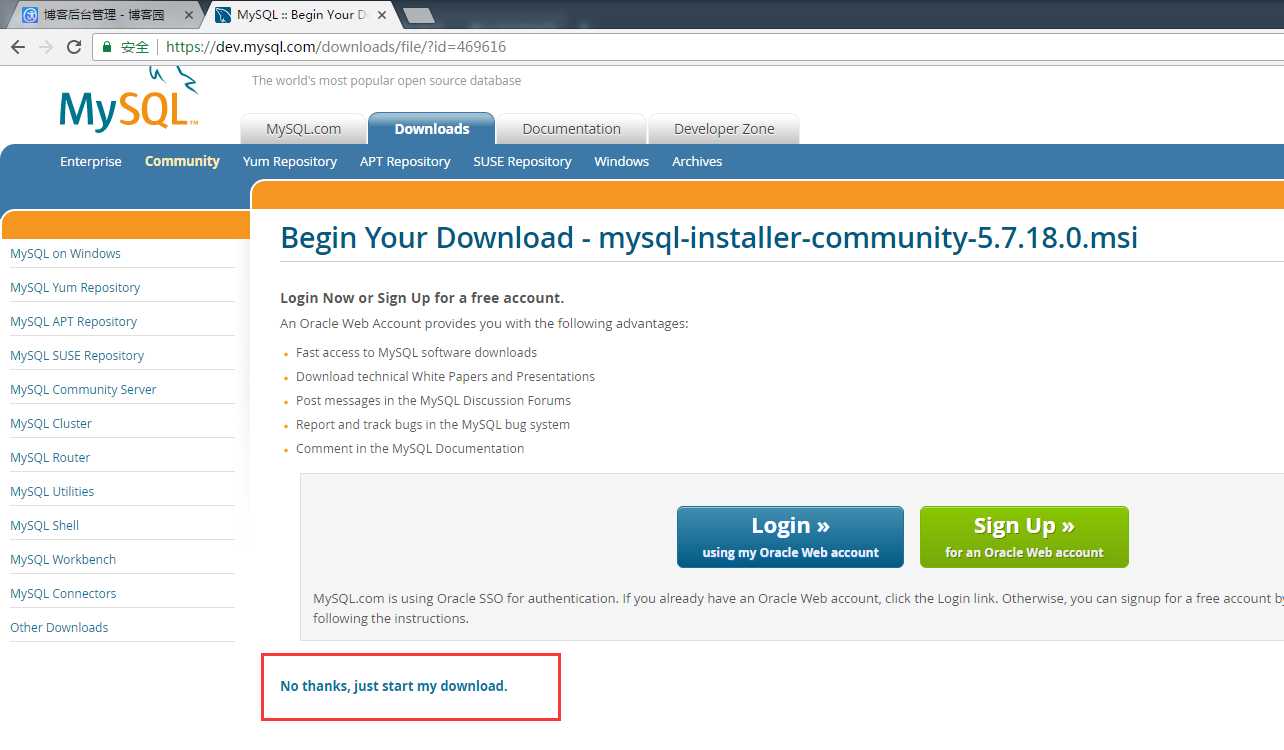Image resolution: width=1284 pixels, height=750 pixels.
Task: Open MySQL APT Repository sidebar link
Action: 73,322
